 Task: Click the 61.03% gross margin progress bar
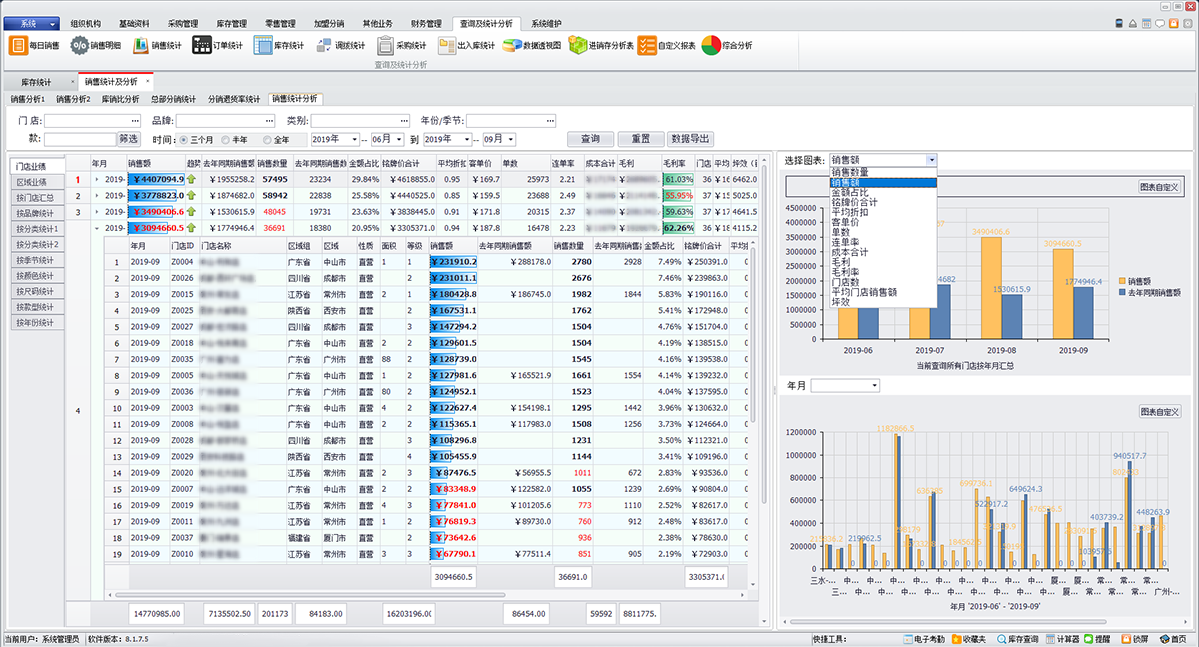(678, 179)
